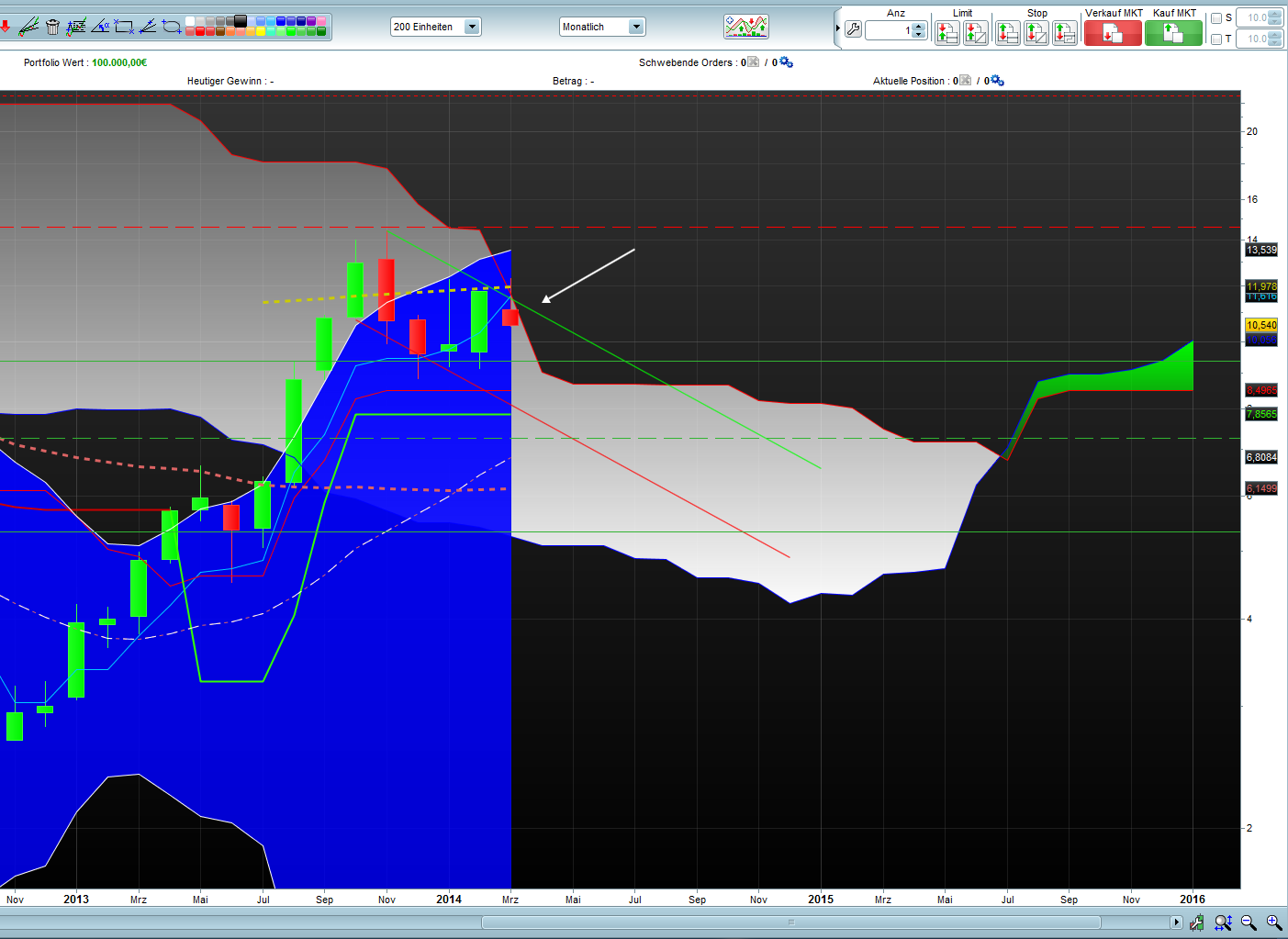This screenshot has width=1288, height=939.
Task: Click the second Stop order button
Action: pyautogui.click(x=1036, y=33)
